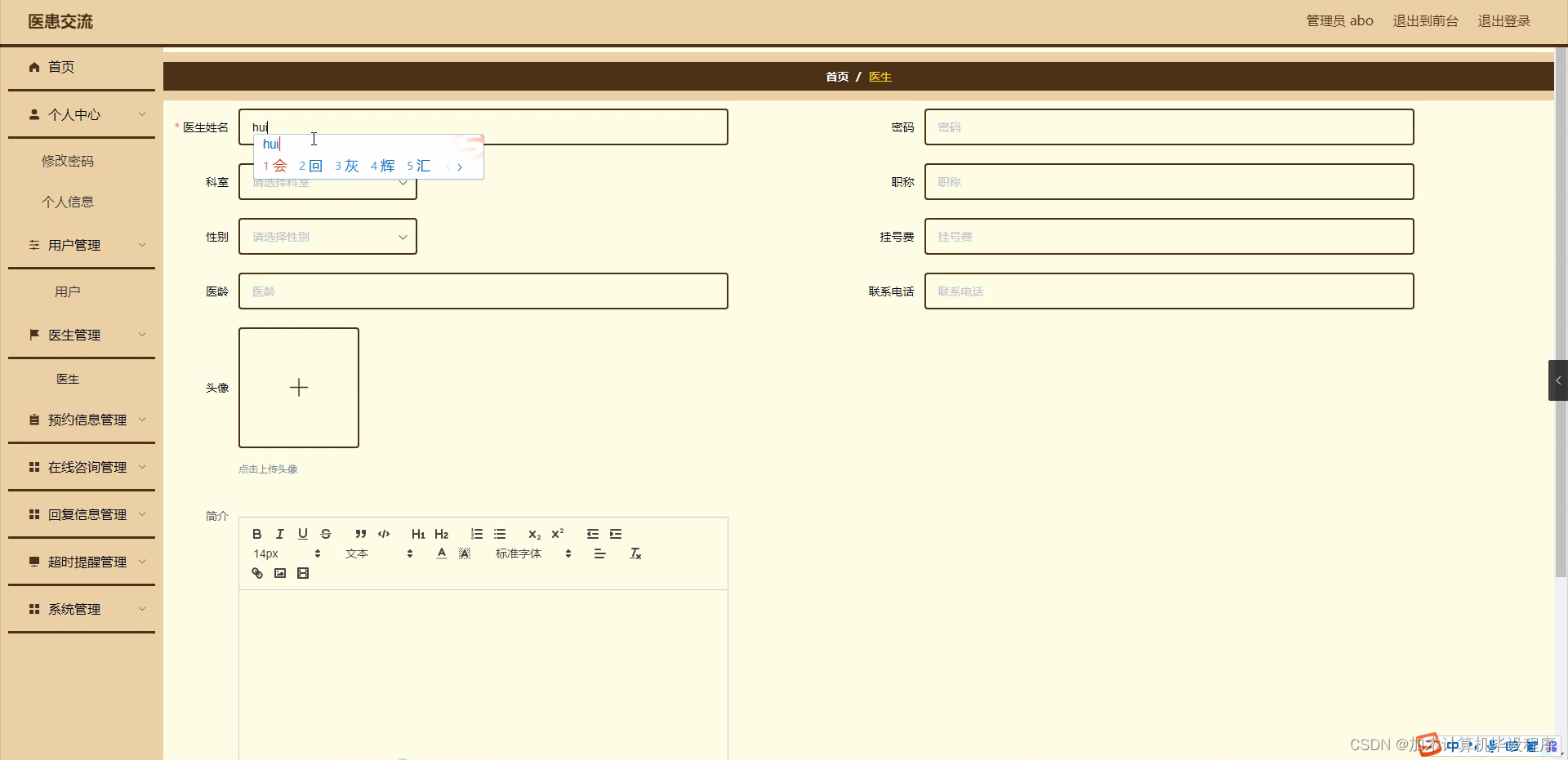This screenshot has height=760, width=1568.
Task: Open the text background color picker
Action: click(x=465, y=553)
